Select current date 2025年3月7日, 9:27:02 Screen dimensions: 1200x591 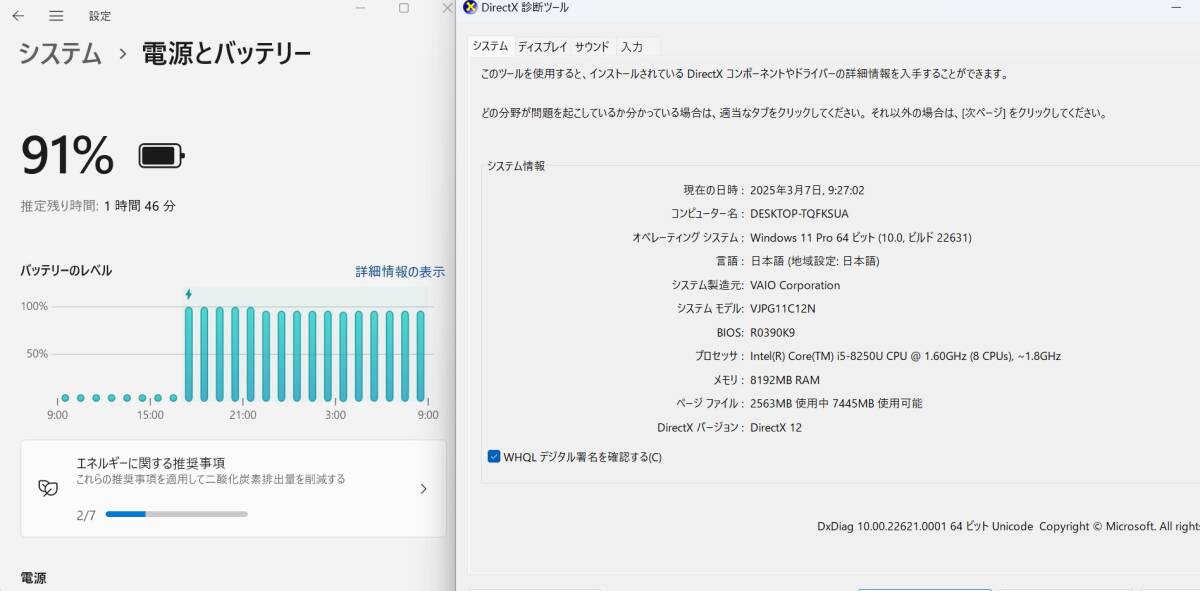tap(807, 190)
